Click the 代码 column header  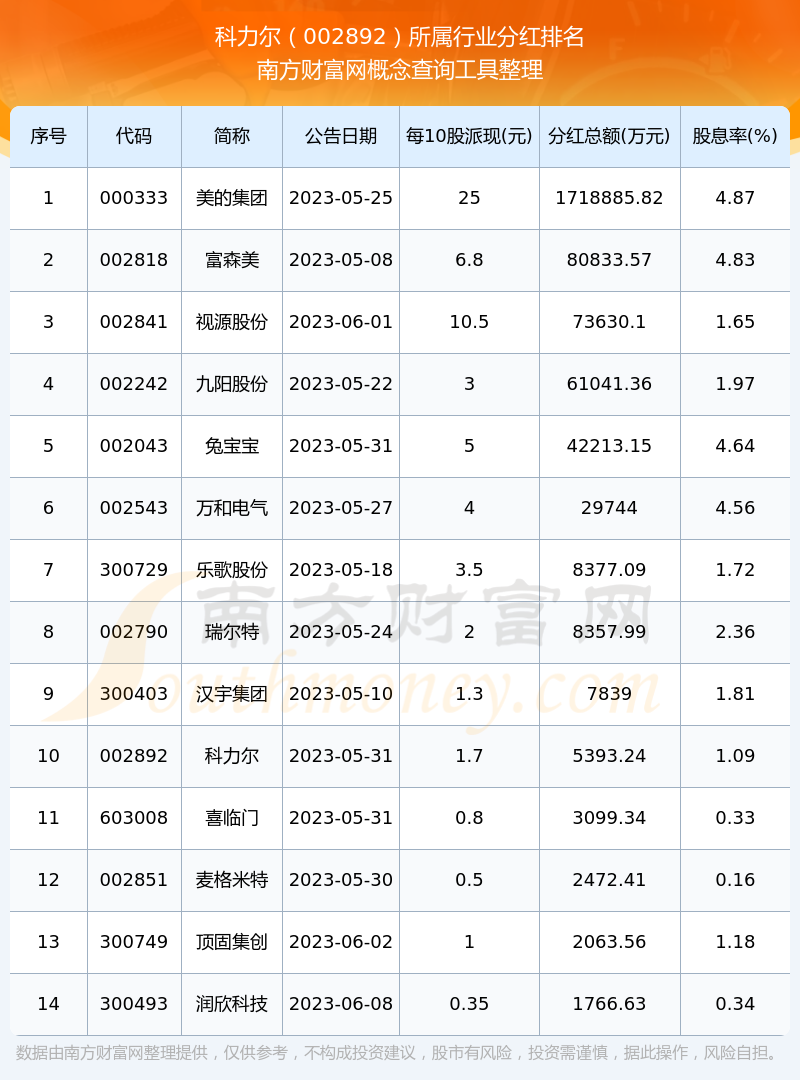tap(134, 136)
